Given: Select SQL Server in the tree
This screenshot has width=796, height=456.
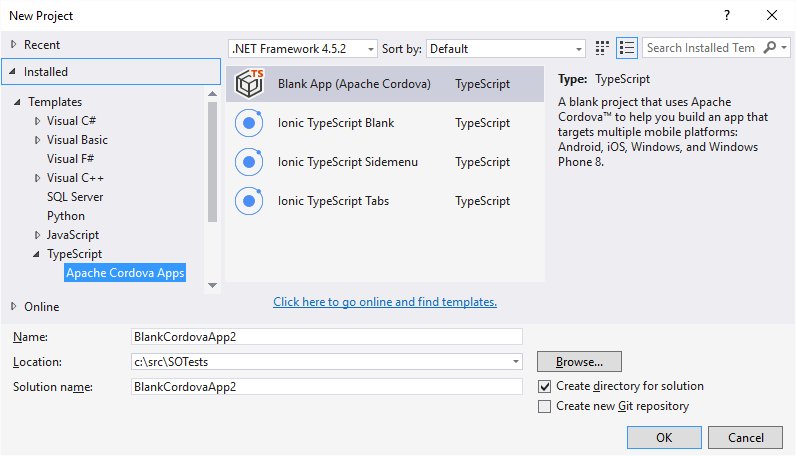Looking at the screenshot, I should (x=75, y=197).
